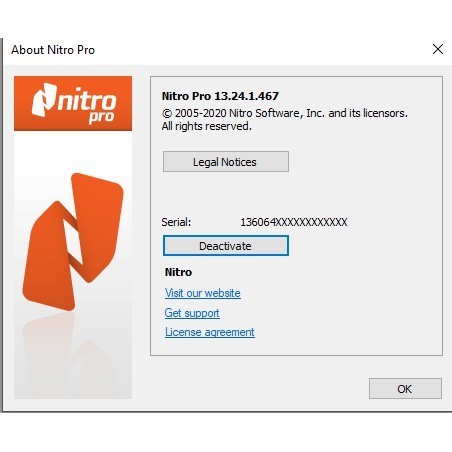
Task: Click the bold "Nitro" heading above the links
Action: [x=178, y=272]
